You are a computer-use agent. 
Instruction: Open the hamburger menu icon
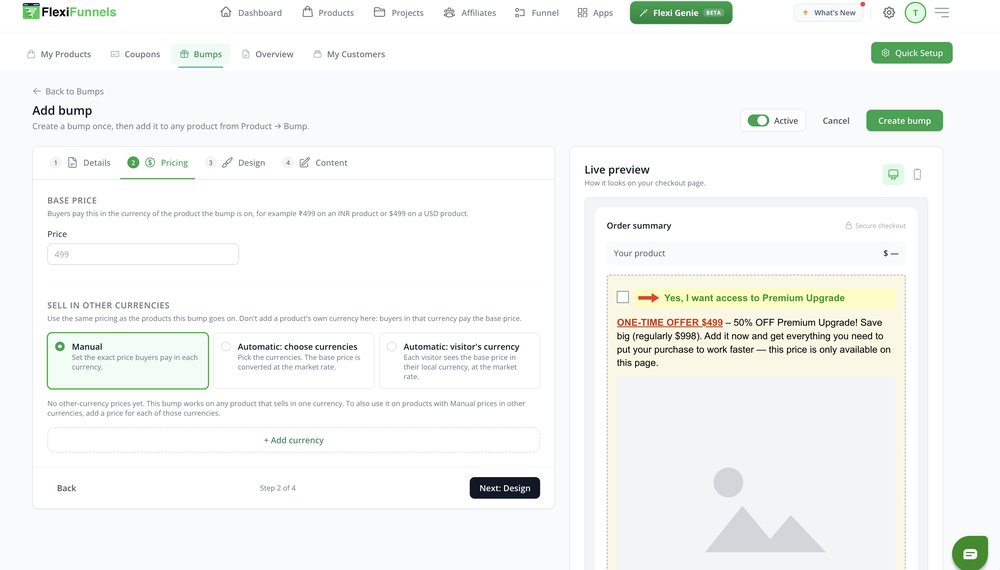coord(942,13)
